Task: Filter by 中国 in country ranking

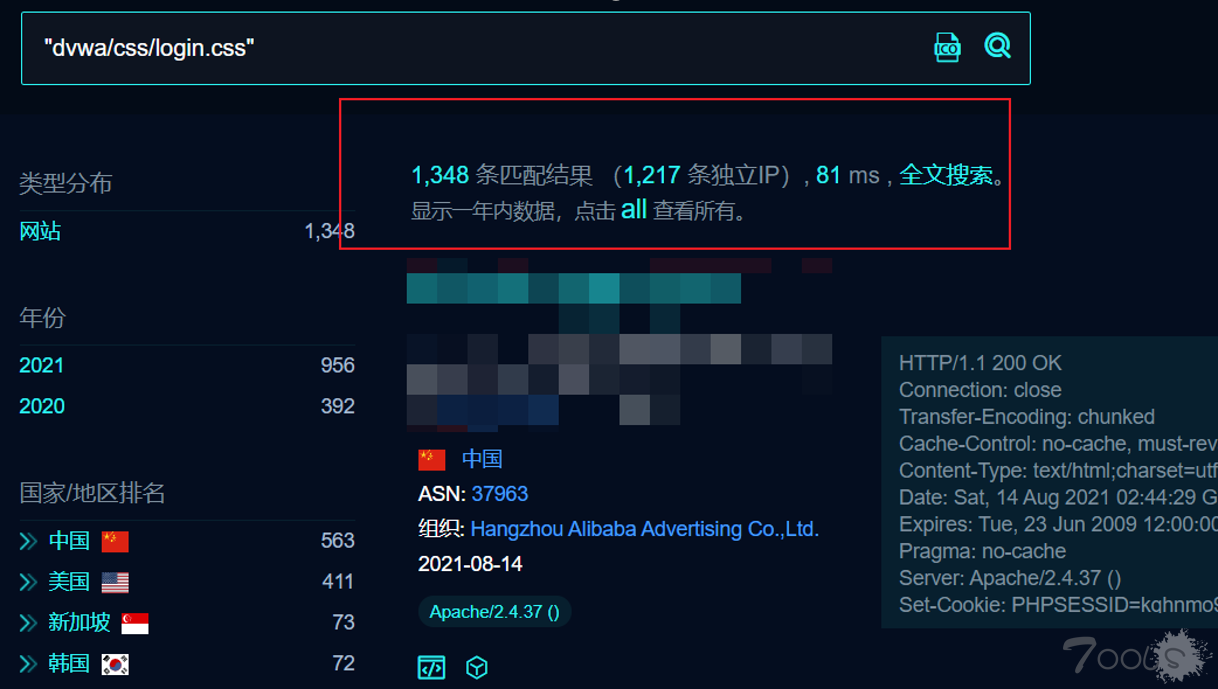Action: click(x=69, y=541)
